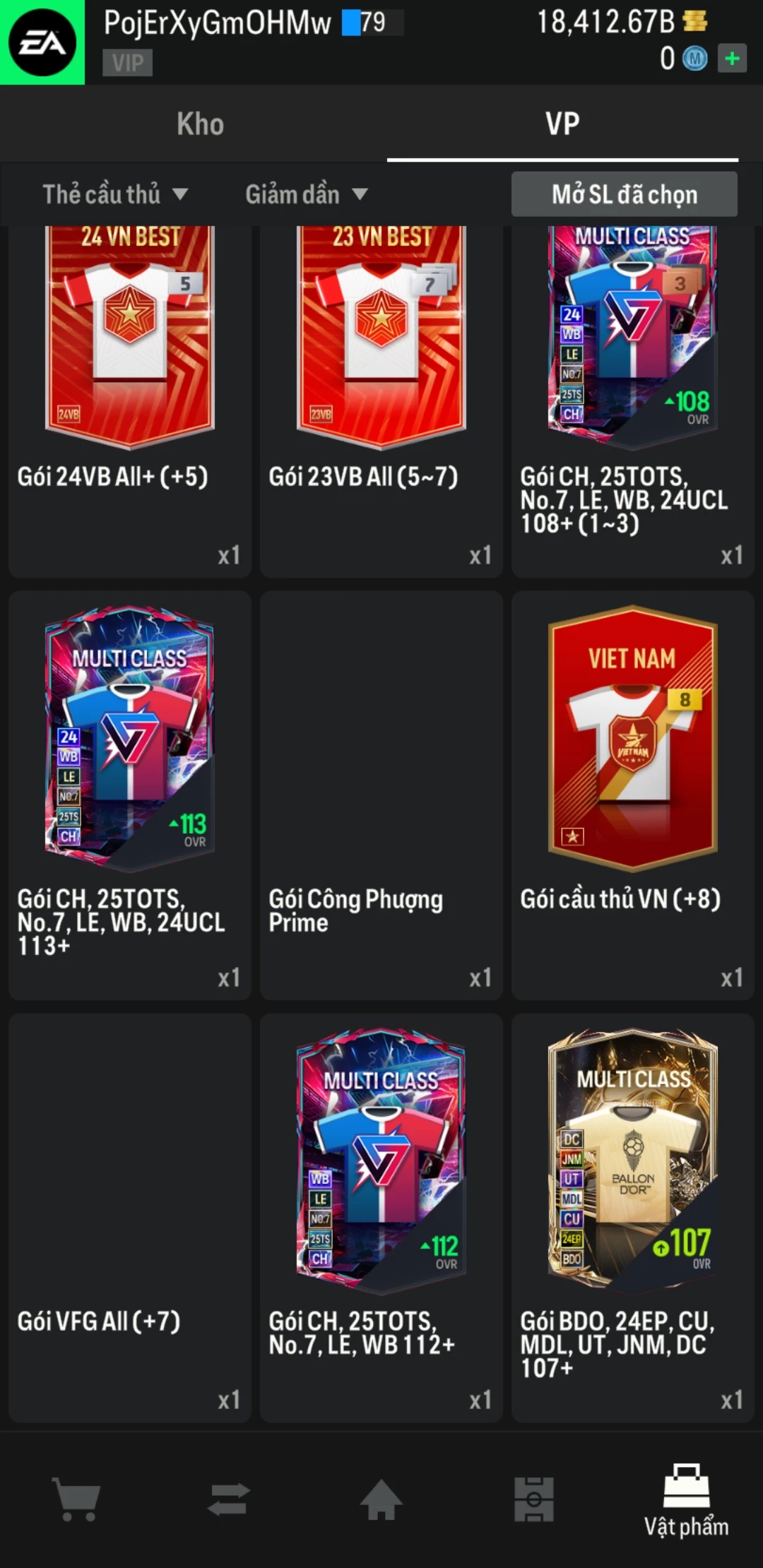Switch to the Kho tab
Viewport: 763px width, 1568px height.
(x=201, y=124)
